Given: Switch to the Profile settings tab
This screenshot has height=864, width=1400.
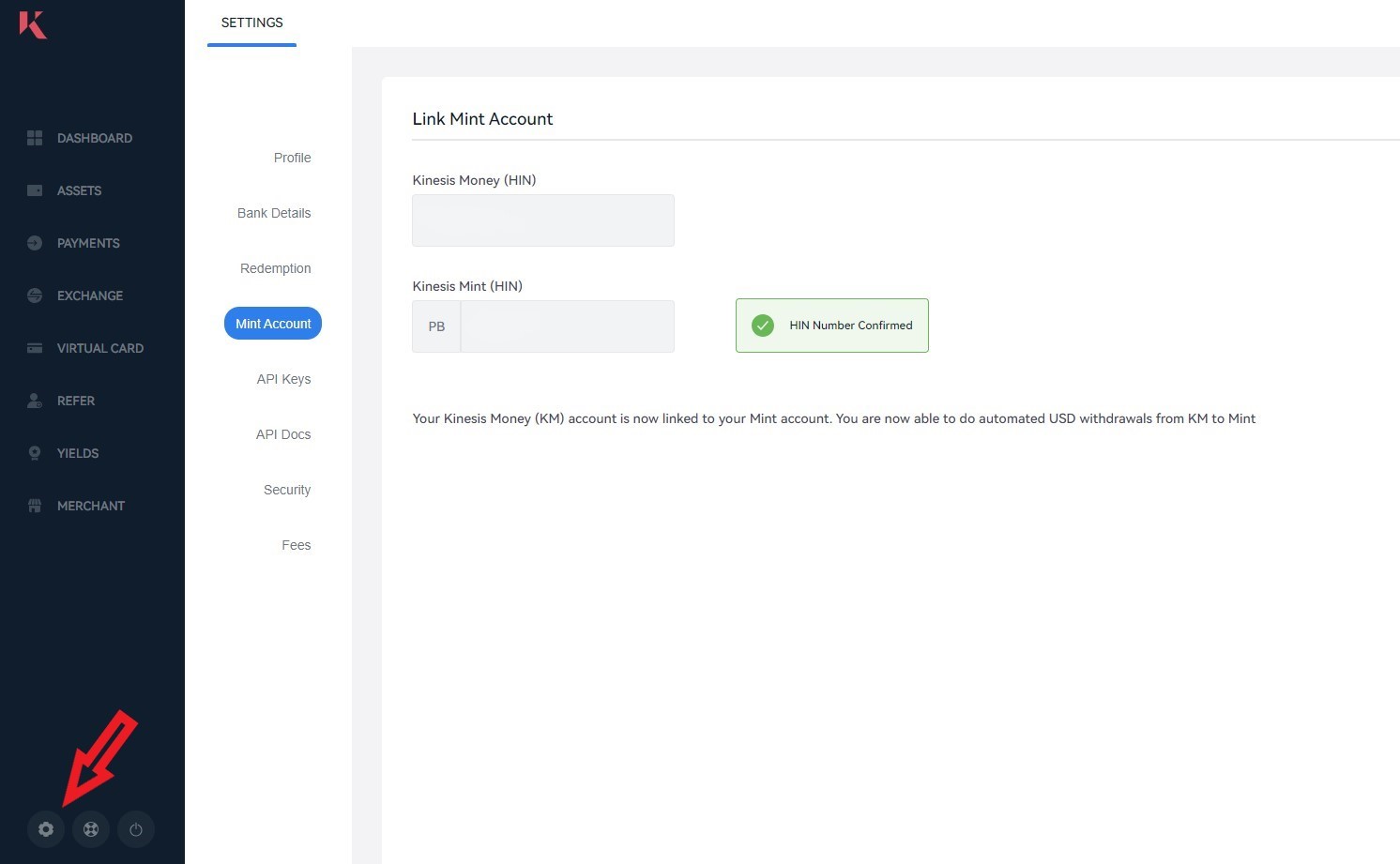Looking at the screenshot, I should [x=292, y=158].
